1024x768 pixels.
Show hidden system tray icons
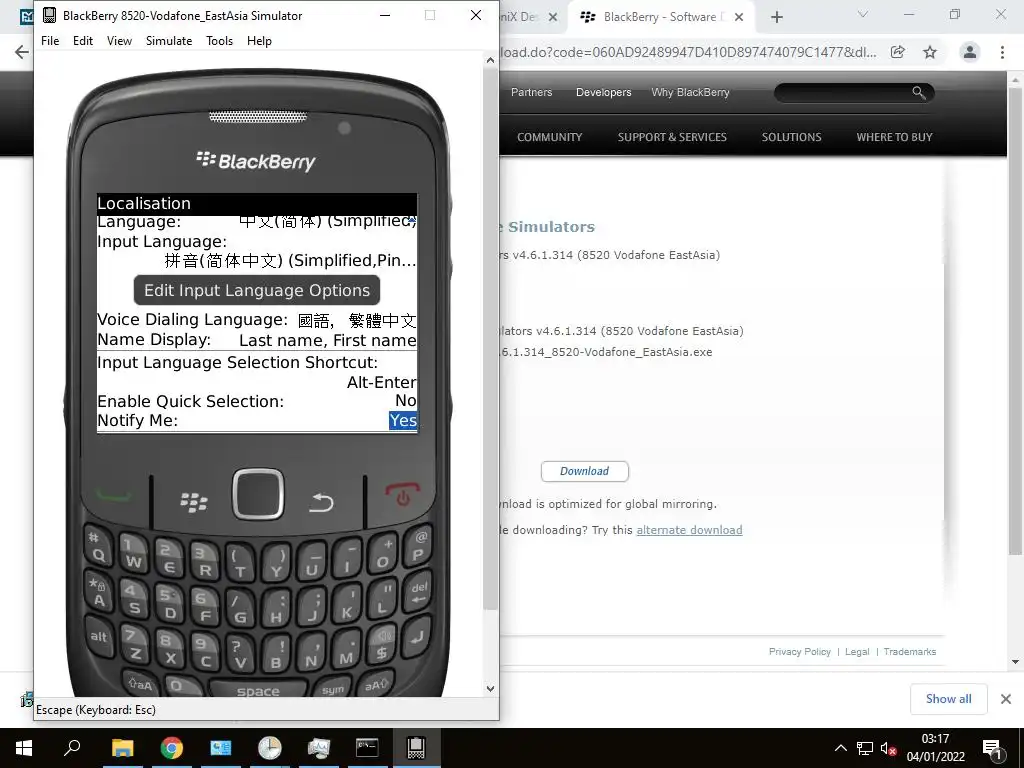841,748
